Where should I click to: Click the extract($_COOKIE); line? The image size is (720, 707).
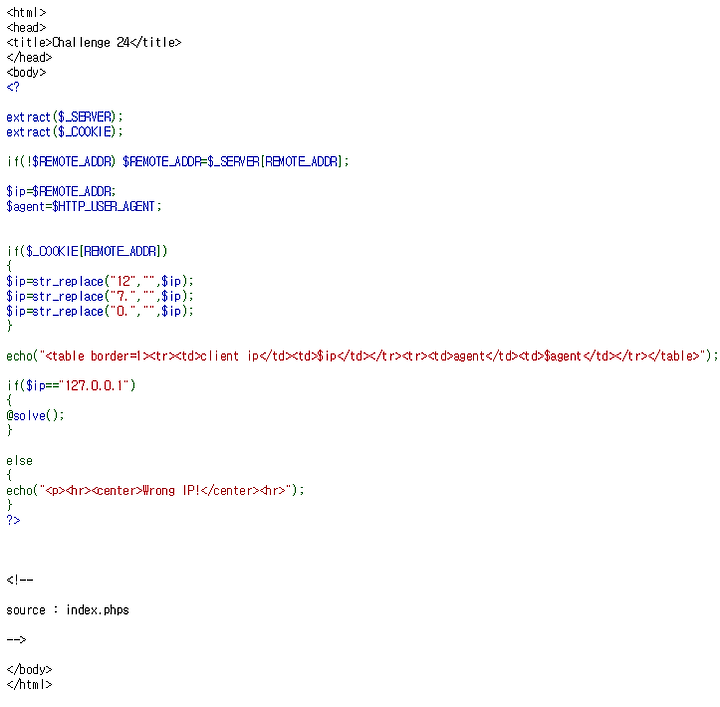(x=65, y=132)
